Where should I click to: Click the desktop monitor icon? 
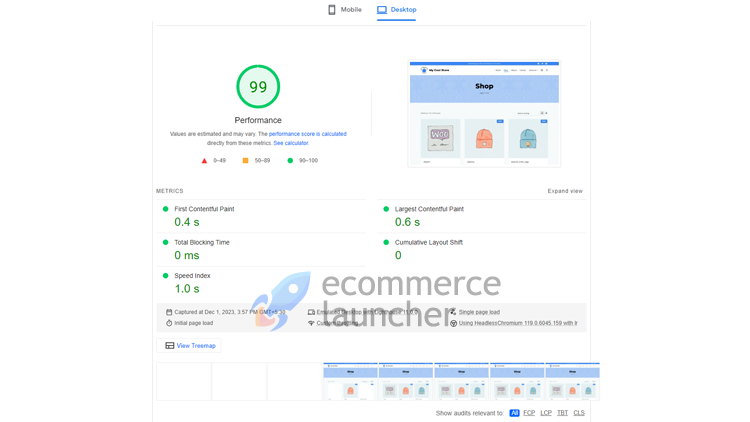pos(382,10)
